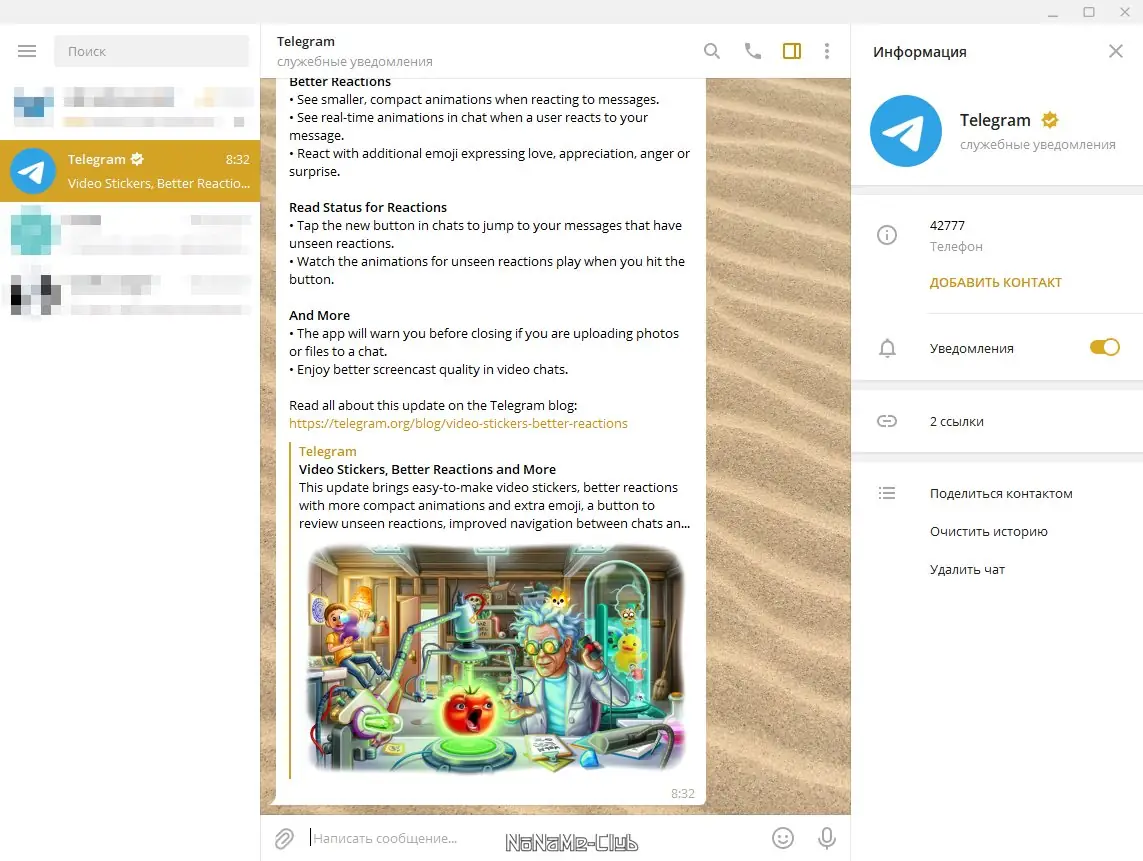Open the blurred chat with dark pixelated avatar
The image size is (1143, 861).
(x=130, y=293)
